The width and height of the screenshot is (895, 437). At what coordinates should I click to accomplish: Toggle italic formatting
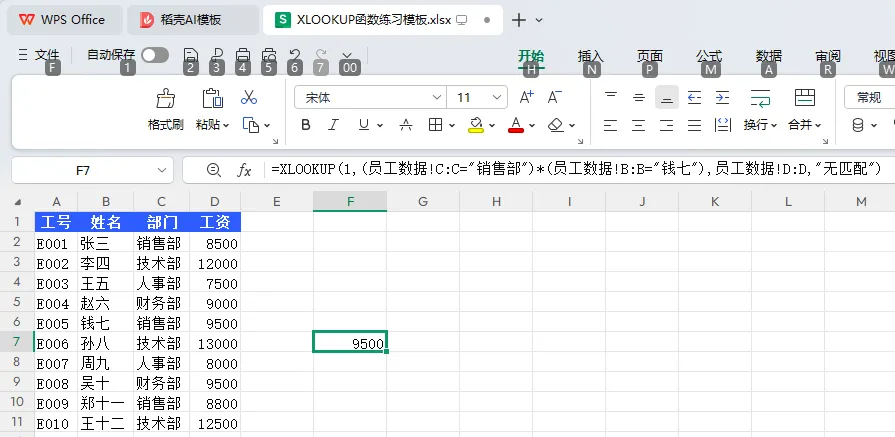(x=334, y=125)
